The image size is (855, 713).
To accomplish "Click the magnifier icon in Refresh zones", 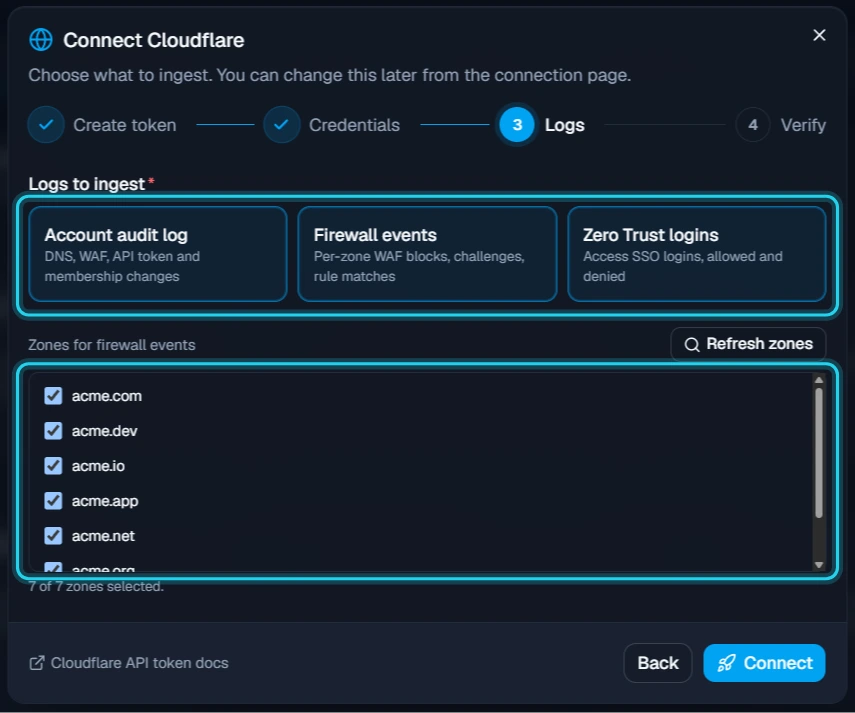I will [x=692, y=345].
